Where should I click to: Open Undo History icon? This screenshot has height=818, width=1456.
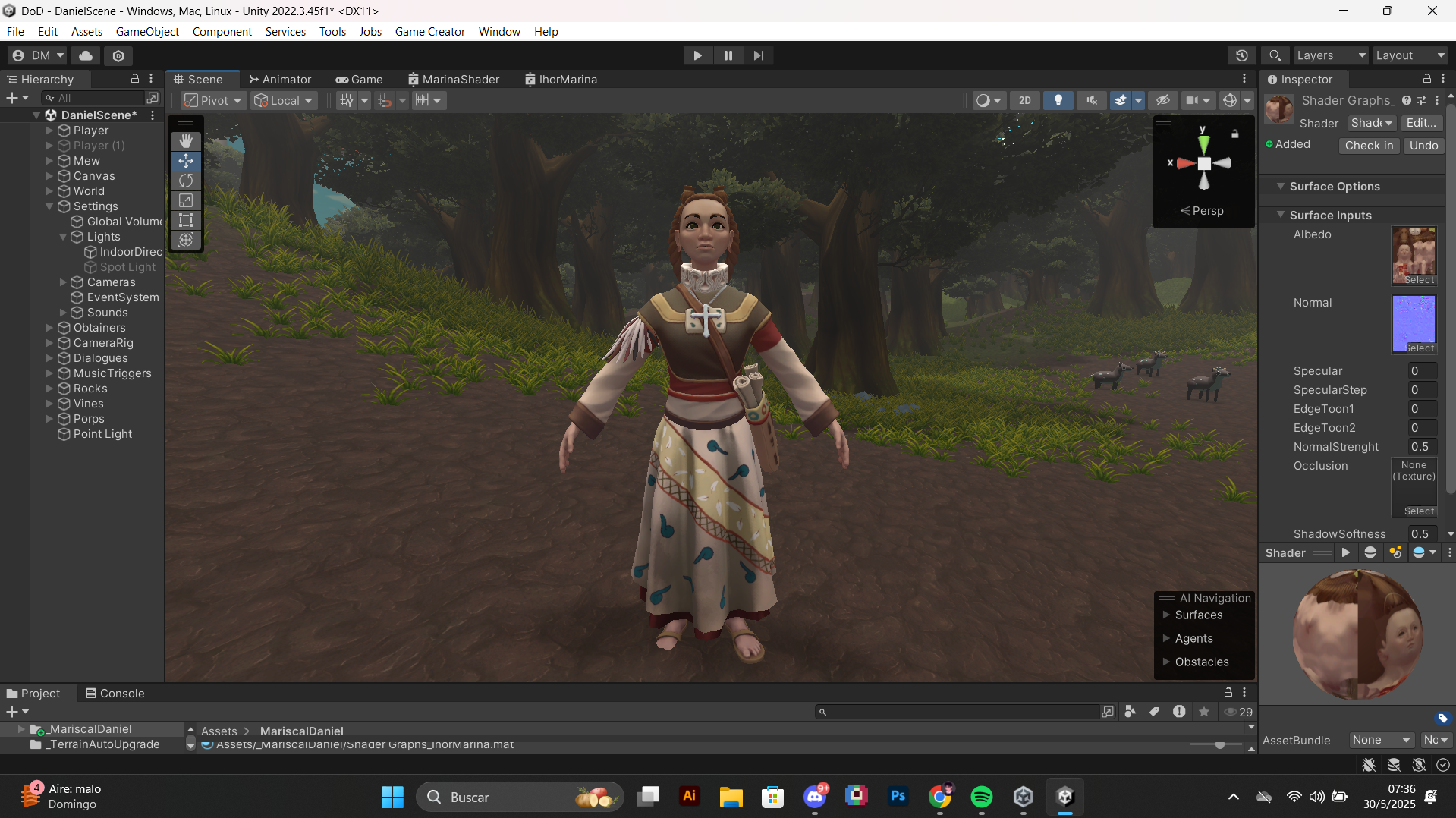[x=1241, y=55]
